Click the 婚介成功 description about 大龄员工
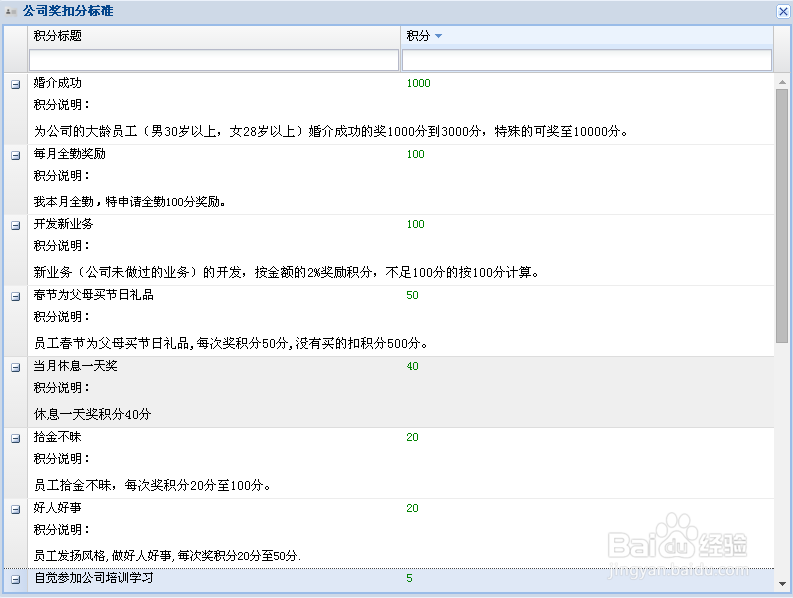 (331, 132)
